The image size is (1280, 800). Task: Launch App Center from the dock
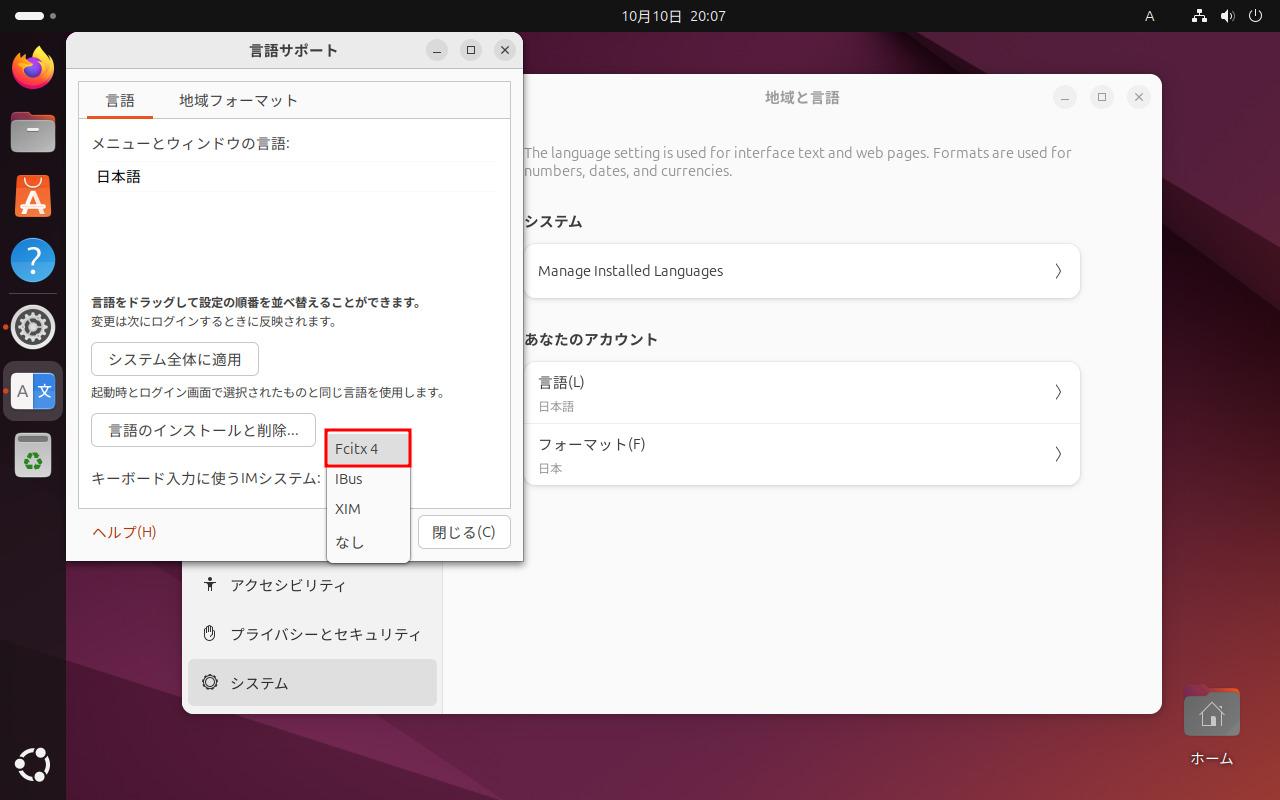(x=32, y=196)
